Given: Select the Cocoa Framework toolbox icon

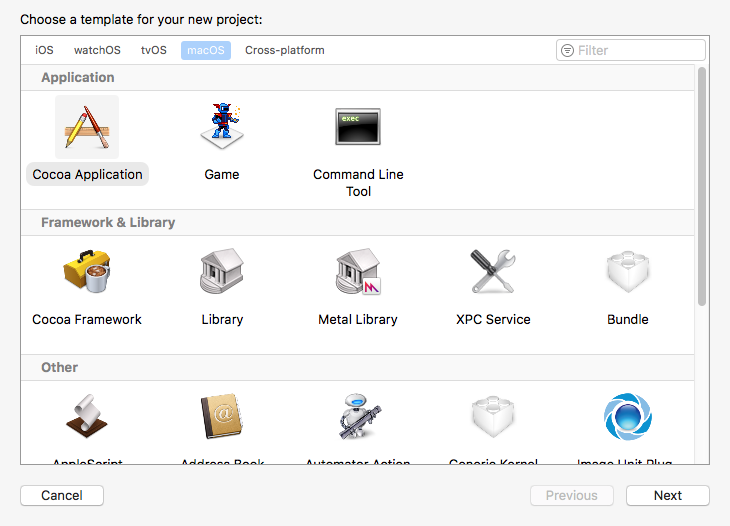Looking at the screenshot, I should pos(87,271).
